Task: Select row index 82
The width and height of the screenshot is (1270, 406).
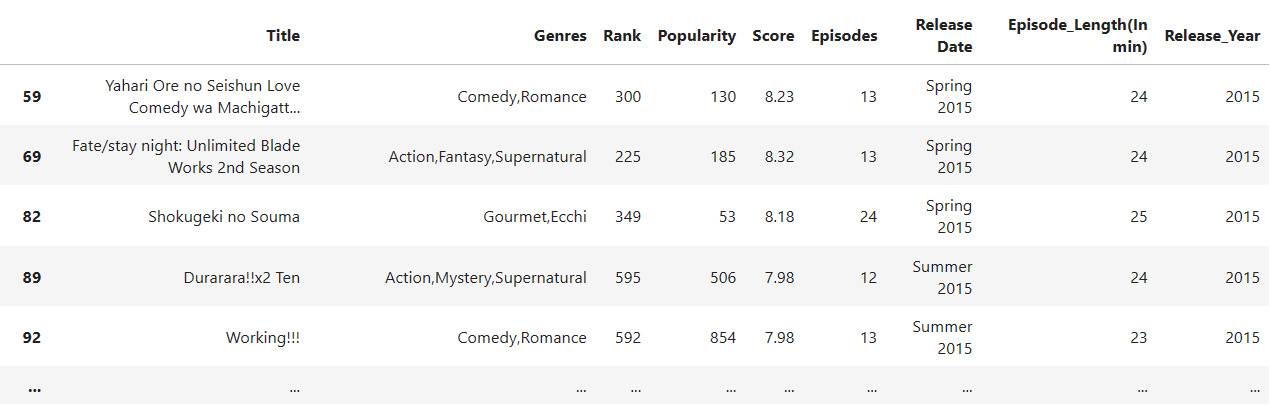Action: coord(31,217)
